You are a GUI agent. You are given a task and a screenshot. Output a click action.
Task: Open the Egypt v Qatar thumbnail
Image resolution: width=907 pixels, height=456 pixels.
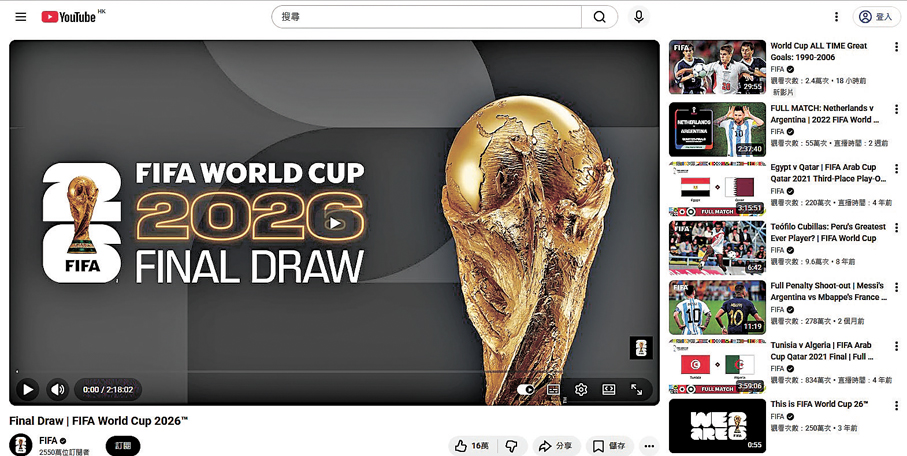(x=717, y=189)
